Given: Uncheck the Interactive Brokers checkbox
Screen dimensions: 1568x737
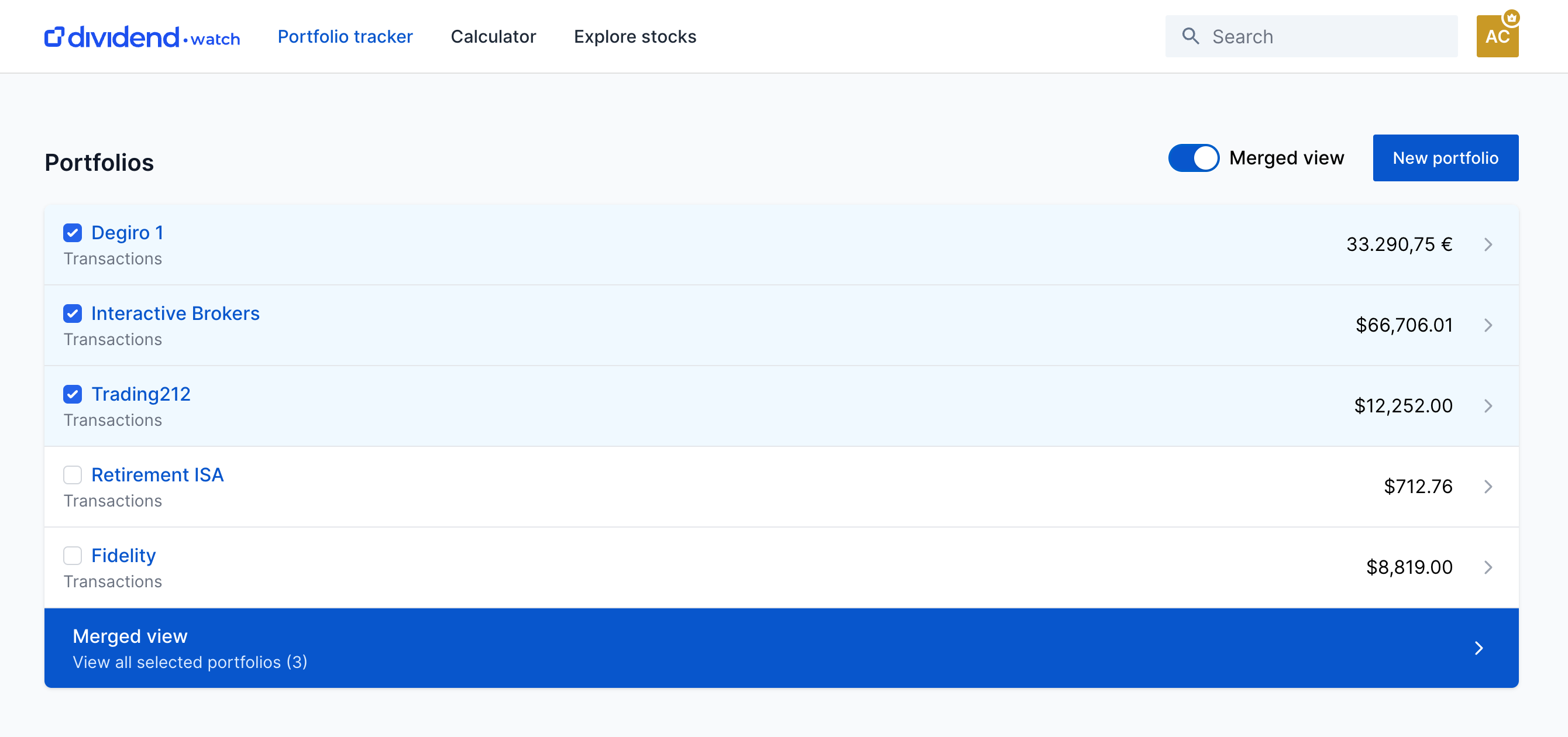Looking at the screenshot, I should click(73, 314).
